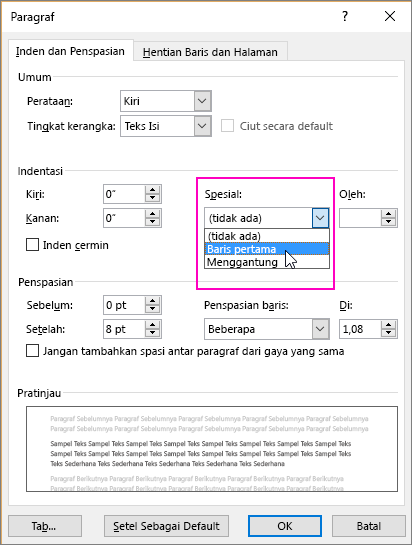The image size is (412, 545).
Task: Click Setel Sebagai Default button
Action: [x=166, y=526]
